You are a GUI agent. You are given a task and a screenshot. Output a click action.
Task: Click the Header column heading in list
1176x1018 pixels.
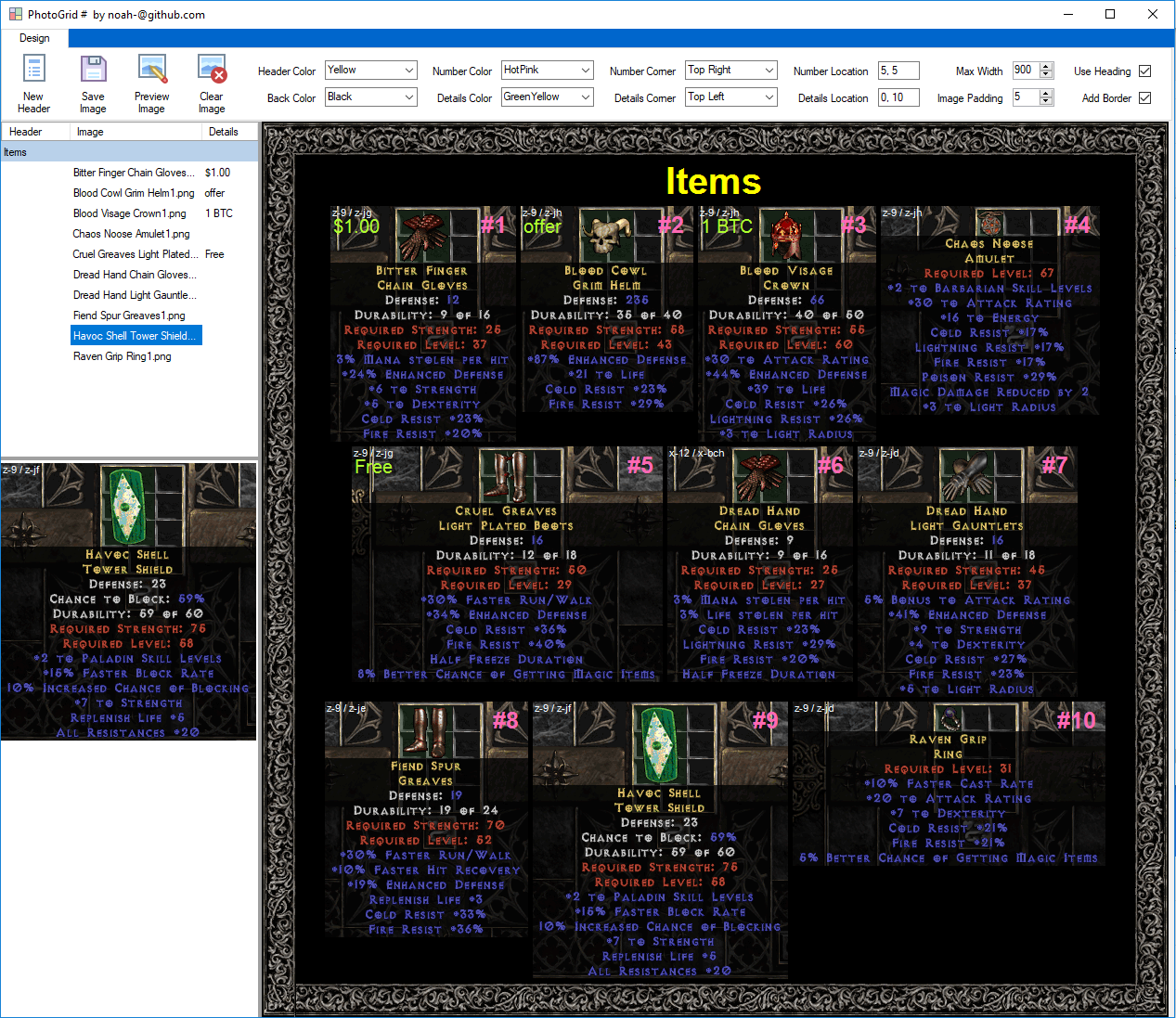(x=34, y=132)
